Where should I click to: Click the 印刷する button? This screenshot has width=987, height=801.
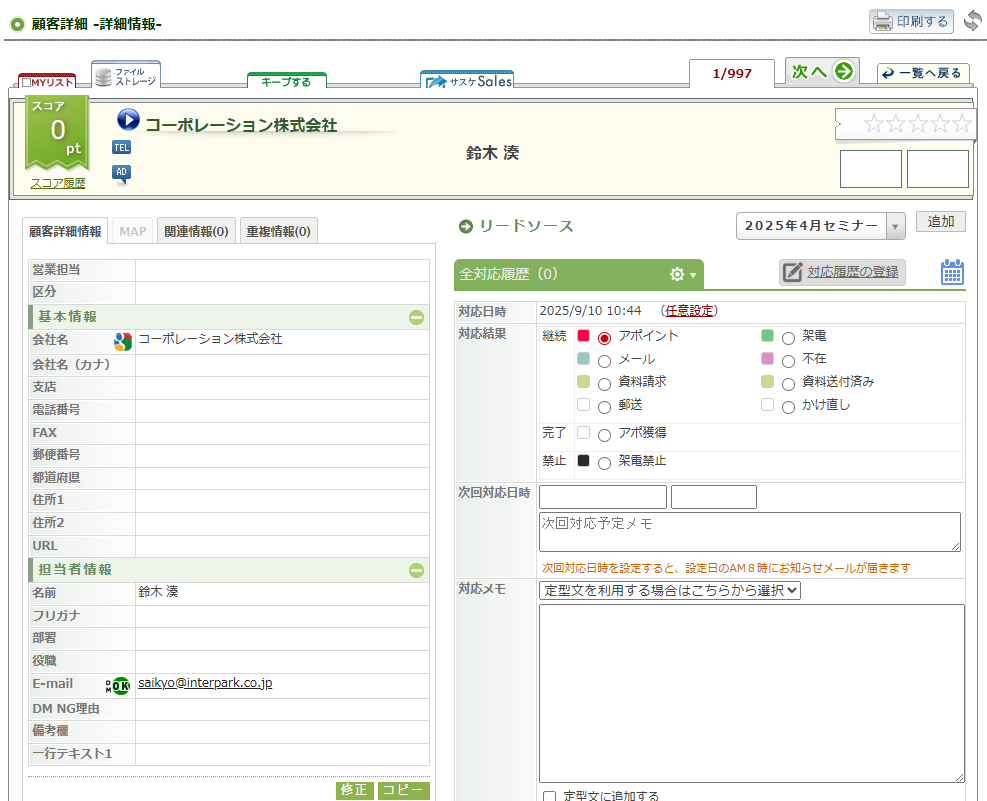911,21
